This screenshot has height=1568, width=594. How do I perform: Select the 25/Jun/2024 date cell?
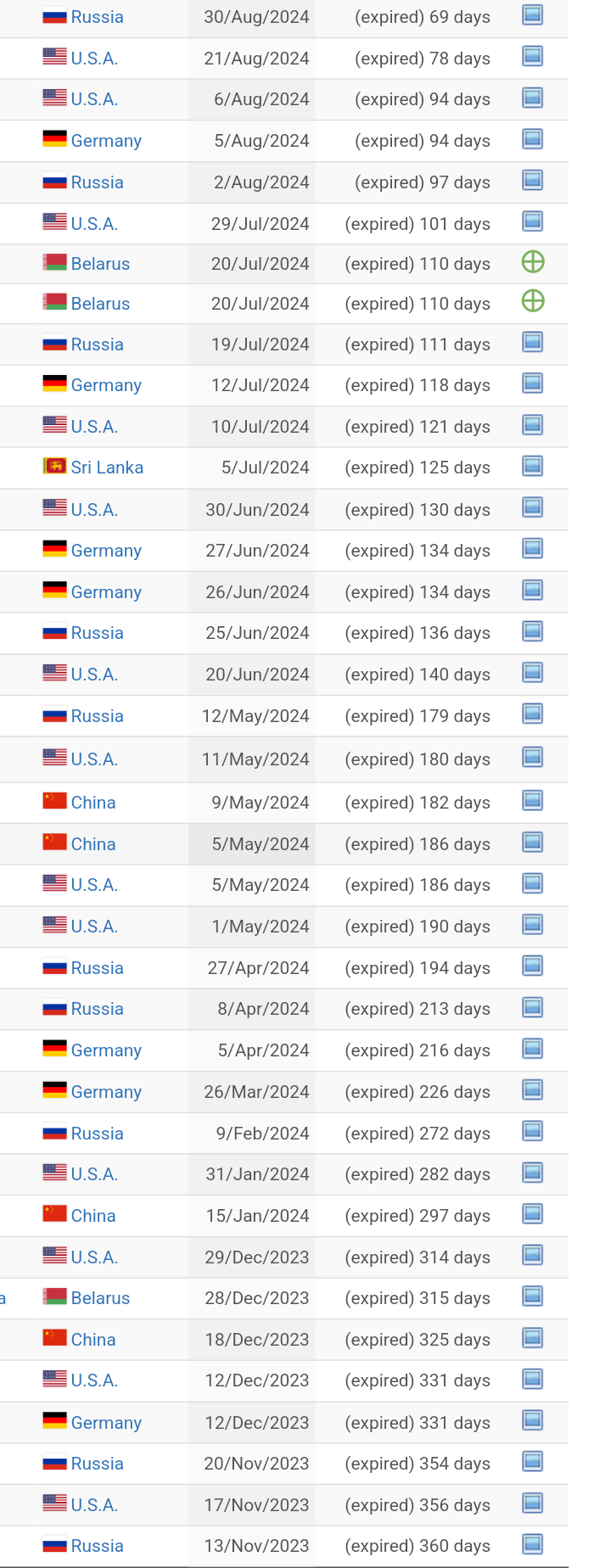252,633
